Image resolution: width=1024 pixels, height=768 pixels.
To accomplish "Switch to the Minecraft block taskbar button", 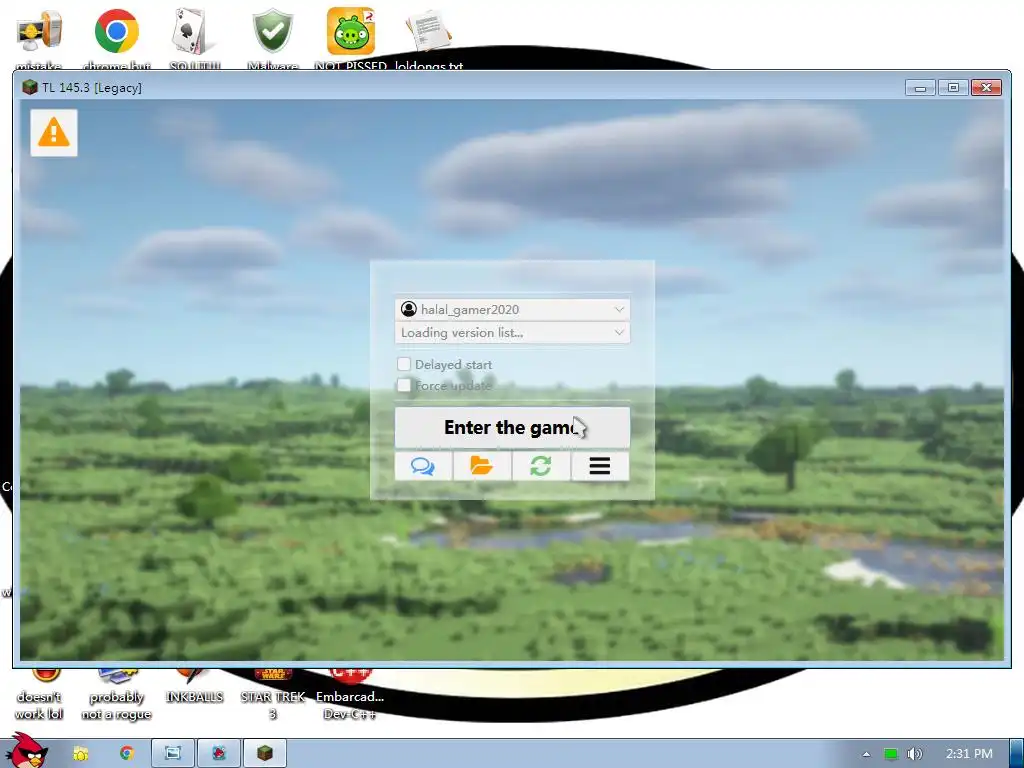I will tap(264, 754).
